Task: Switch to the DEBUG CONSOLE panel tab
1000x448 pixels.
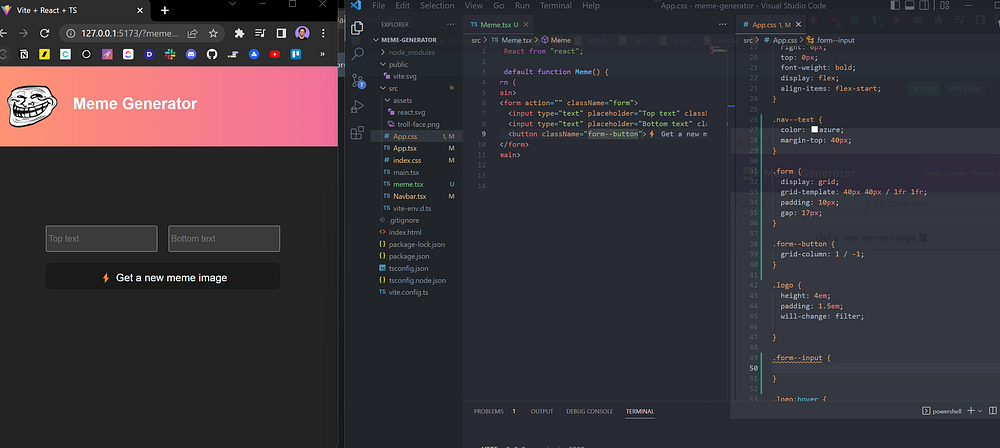Action: [589, 411]
